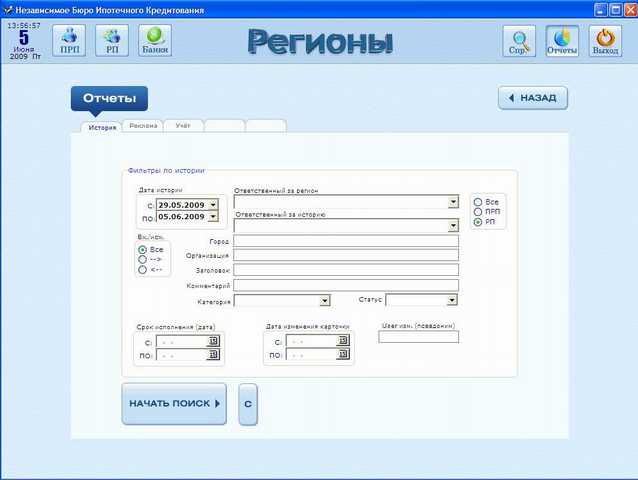Viewport: 638px width, 480px height.
Task: Click the date text 29.05.2009
Action: pos(181,205)
